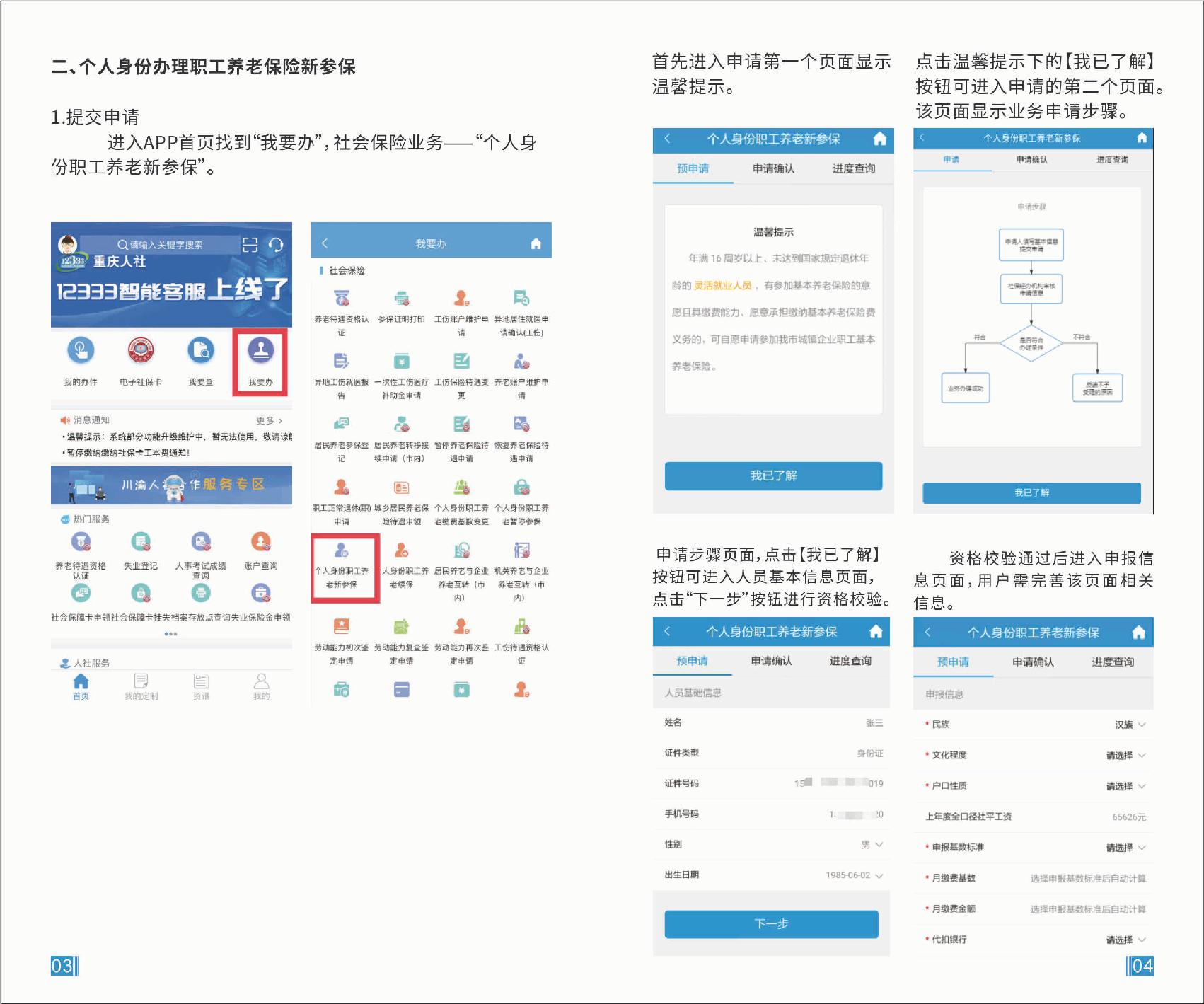Image resolution: width=1204 pixels, height=1004 pixels.
Task: Open 电子社保卡 icon
Action: (140, 351)
